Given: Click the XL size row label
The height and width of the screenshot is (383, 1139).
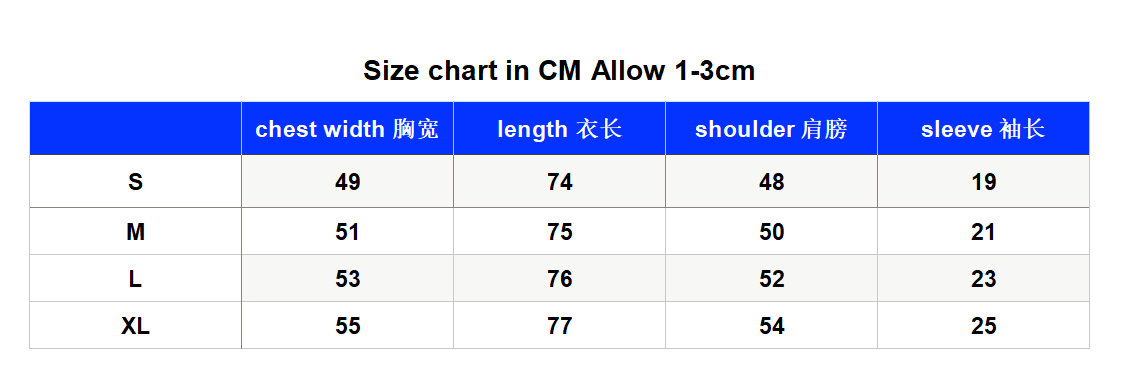Looking at the screenshot, I should [135, 326].
